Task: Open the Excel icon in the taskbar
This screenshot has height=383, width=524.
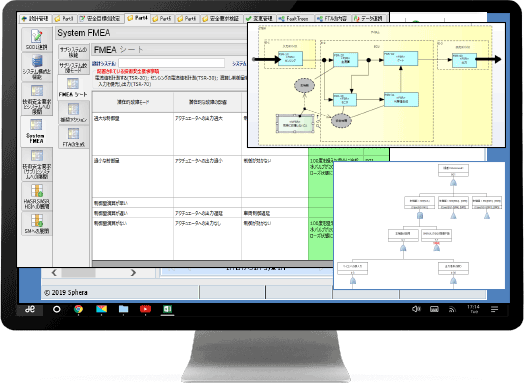Action: coord(167,309)
